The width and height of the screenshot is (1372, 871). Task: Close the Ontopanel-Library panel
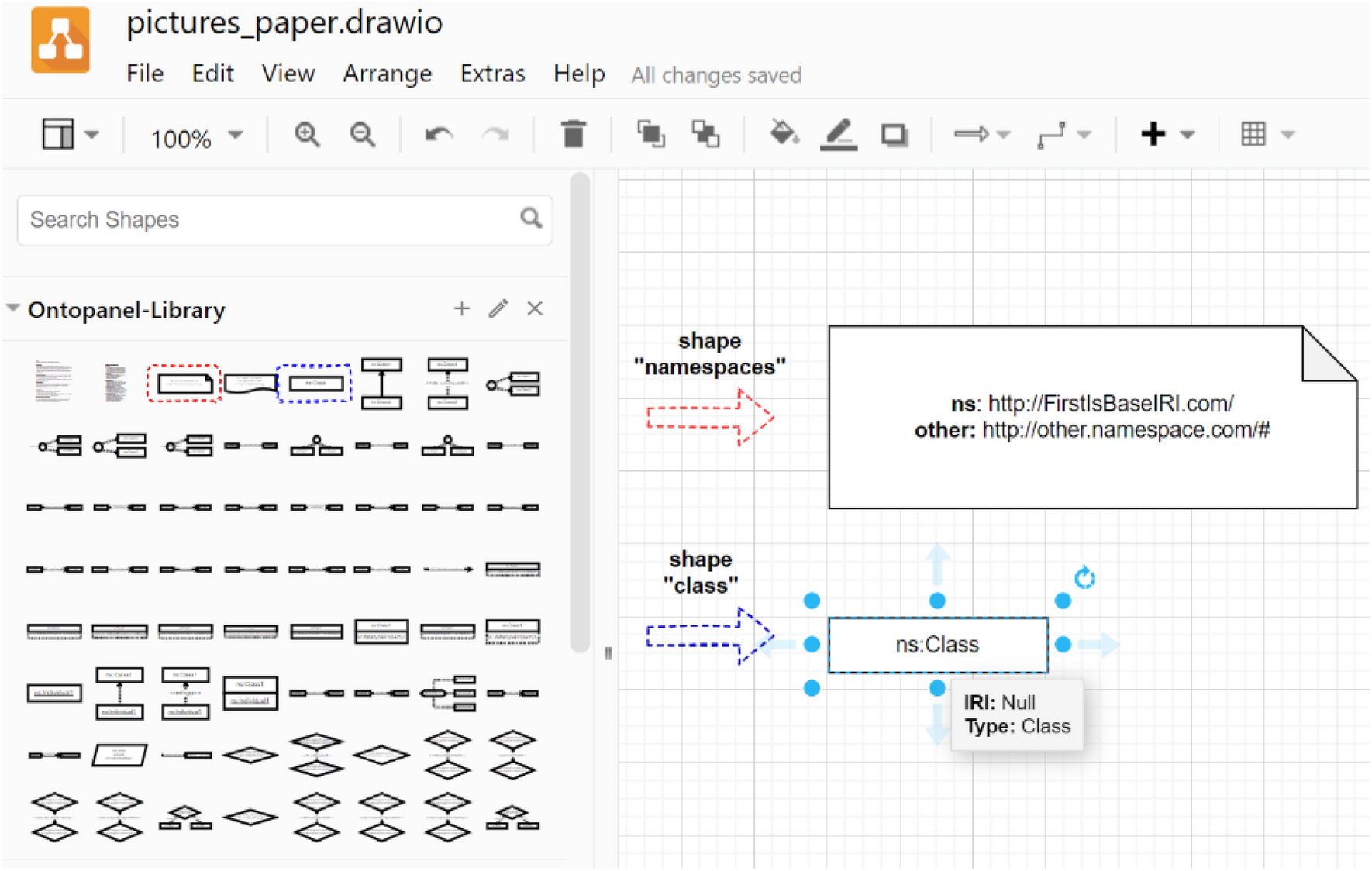[x=535, y=309]
